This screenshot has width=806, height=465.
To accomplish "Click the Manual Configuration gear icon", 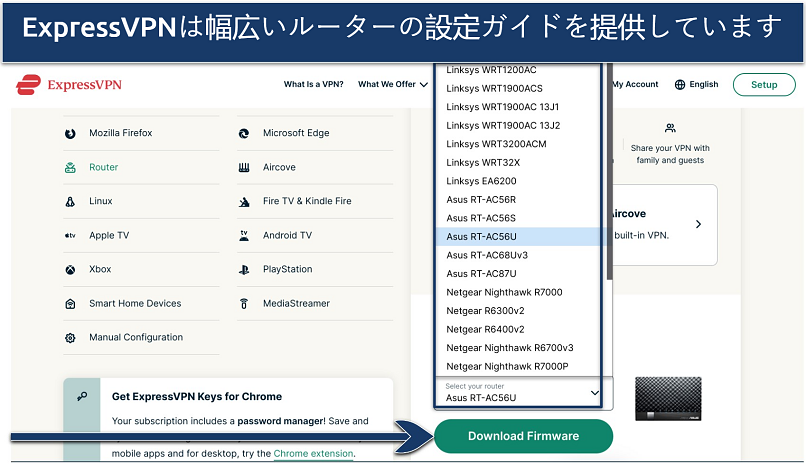I will [x=70, y=337].
